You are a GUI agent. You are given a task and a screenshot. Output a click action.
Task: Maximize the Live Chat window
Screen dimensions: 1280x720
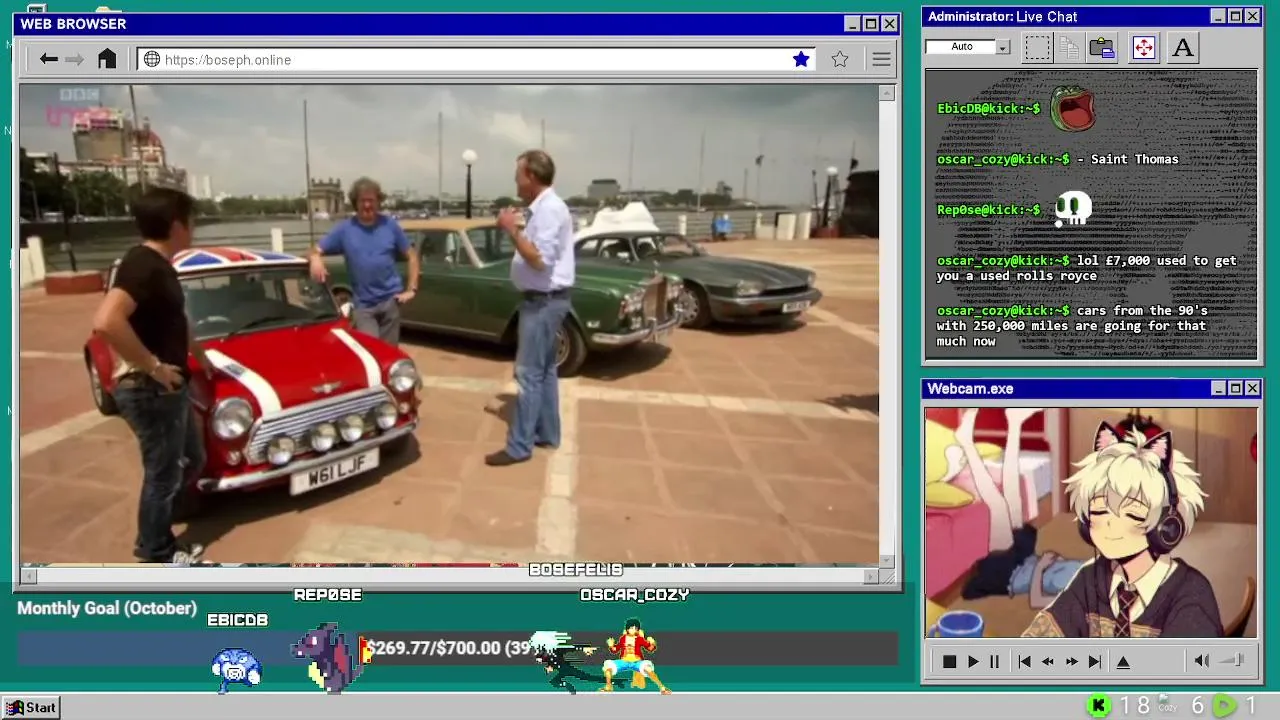click(x=1235, y=16)
